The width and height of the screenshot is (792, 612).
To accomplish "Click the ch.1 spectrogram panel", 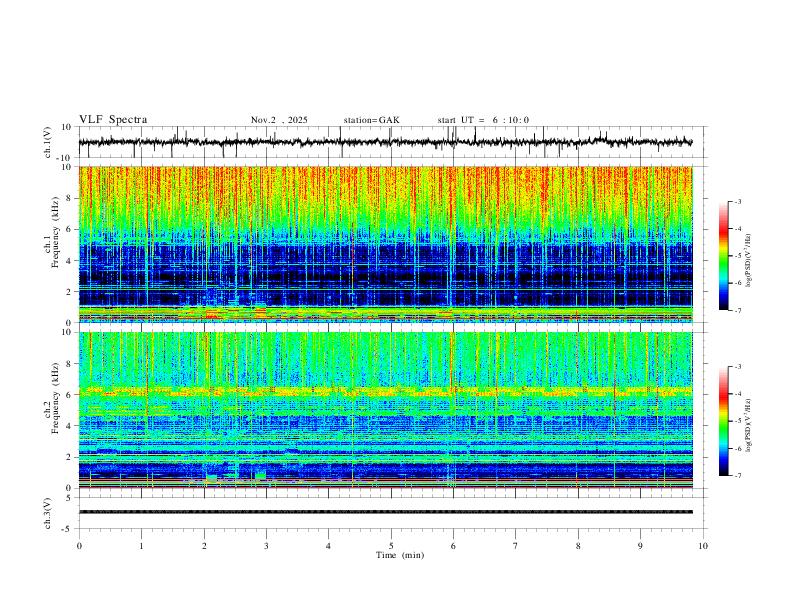I will click(x=385, y=244).
